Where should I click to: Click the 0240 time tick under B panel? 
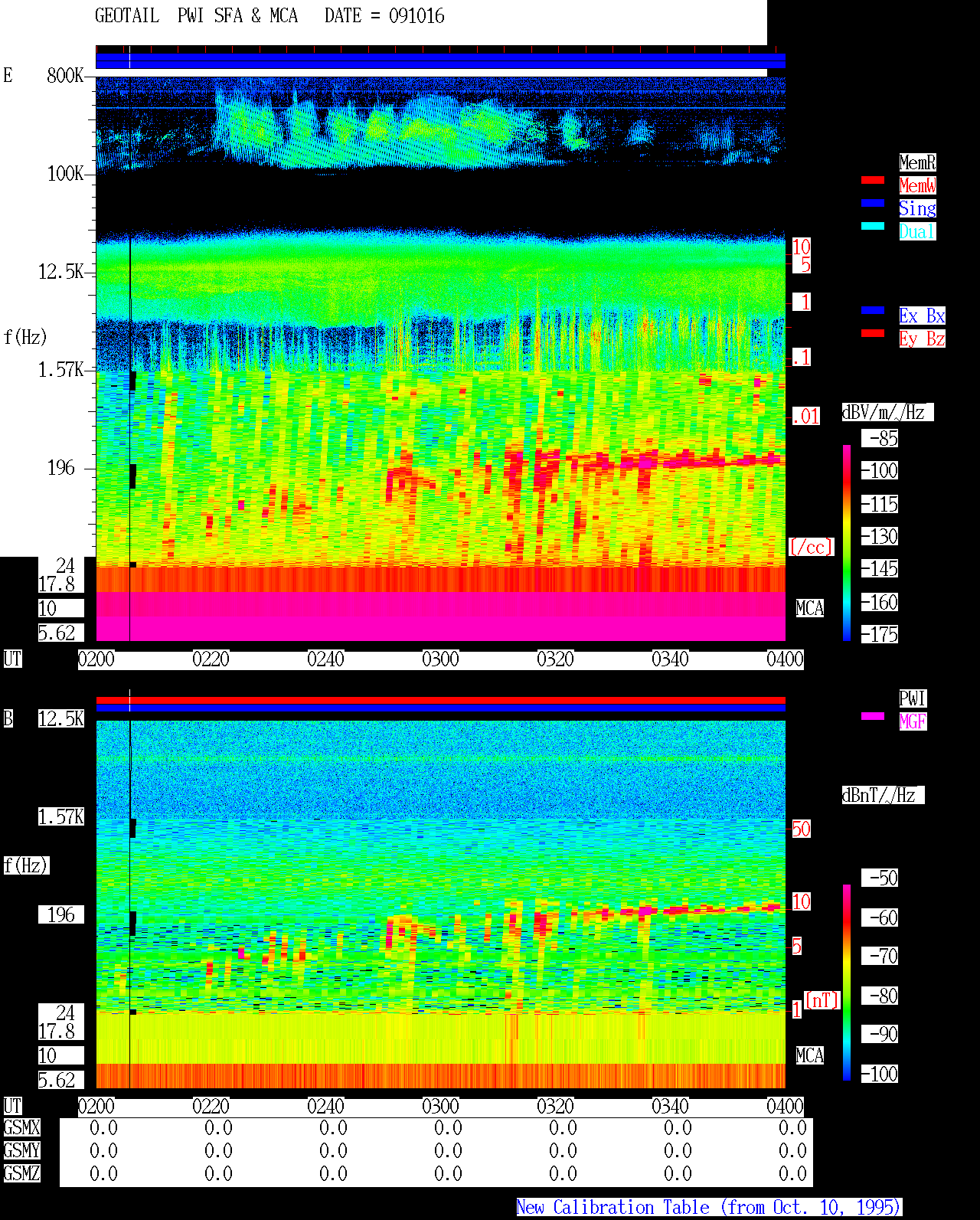point(326,1106)
